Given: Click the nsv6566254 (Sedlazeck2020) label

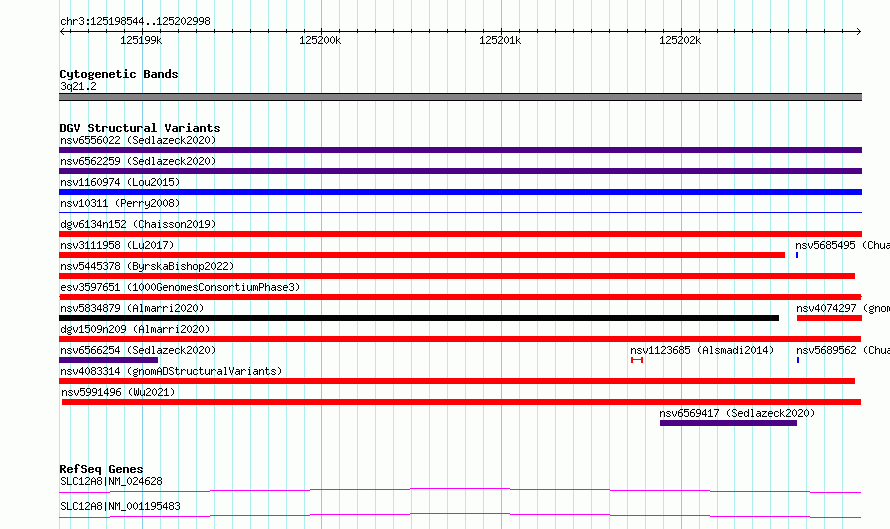Looking at the screenshot, I should [138, 350].
